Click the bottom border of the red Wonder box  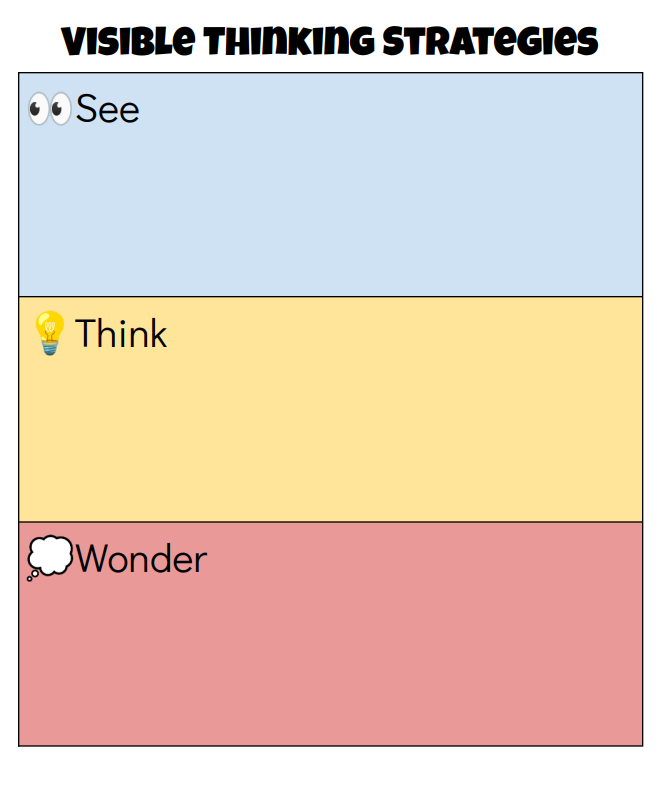pyautogui.click(x=330, y=746)
